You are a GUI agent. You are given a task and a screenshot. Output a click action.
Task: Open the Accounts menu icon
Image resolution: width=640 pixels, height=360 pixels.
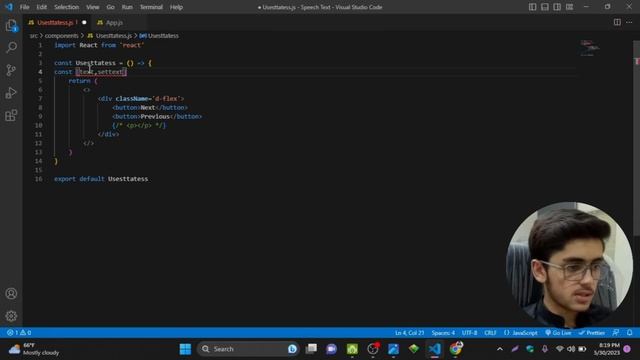(11, 293)
